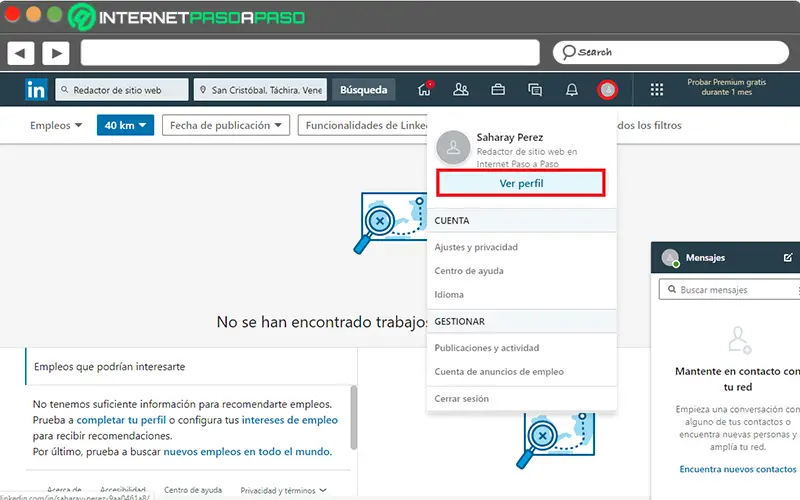Select Idioma menu entry
Screen dimensions: 800x500
point(449,295)
